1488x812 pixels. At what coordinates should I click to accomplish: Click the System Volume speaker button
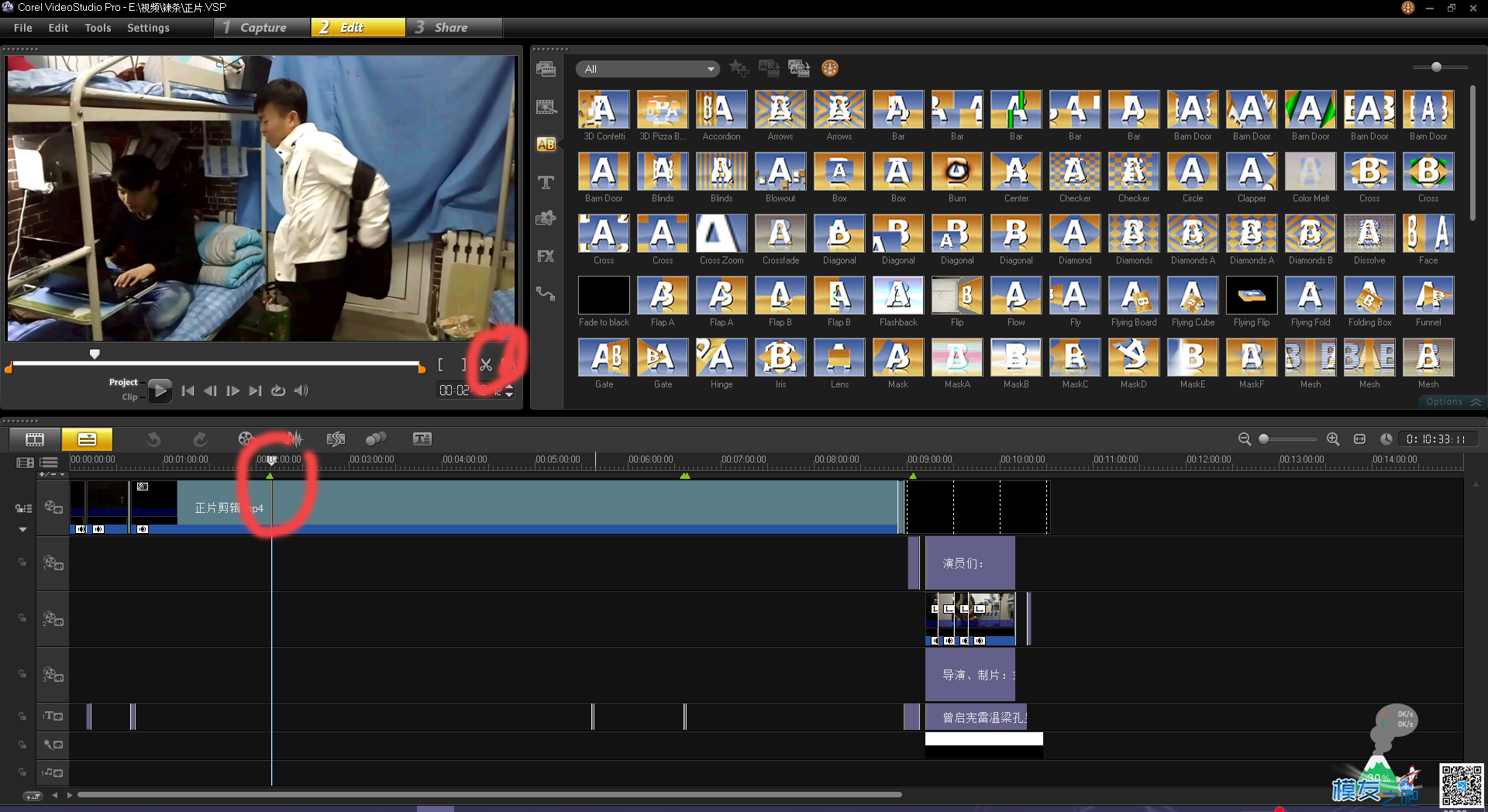(301, 391)
